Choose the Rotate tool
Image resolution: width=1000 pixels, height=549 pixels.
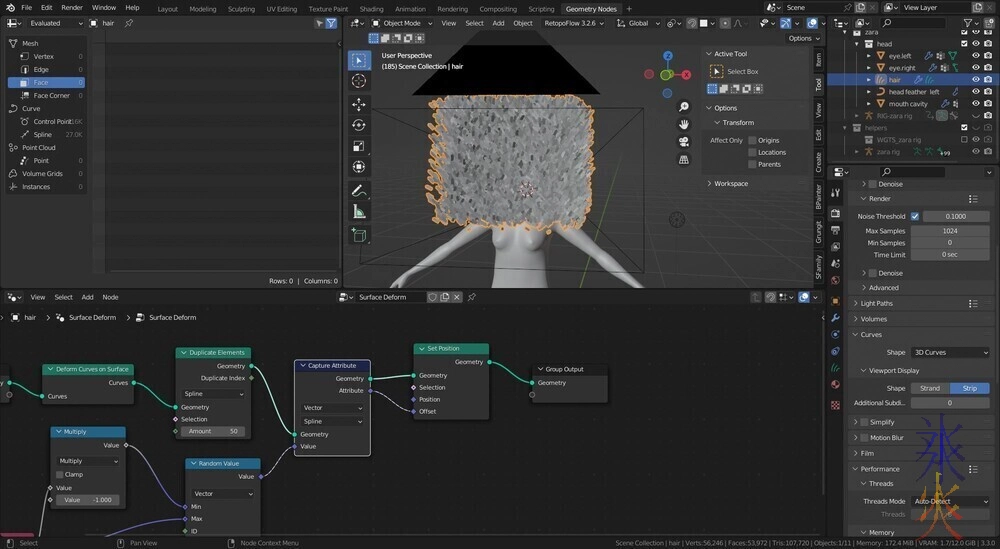tap(359, 125)
